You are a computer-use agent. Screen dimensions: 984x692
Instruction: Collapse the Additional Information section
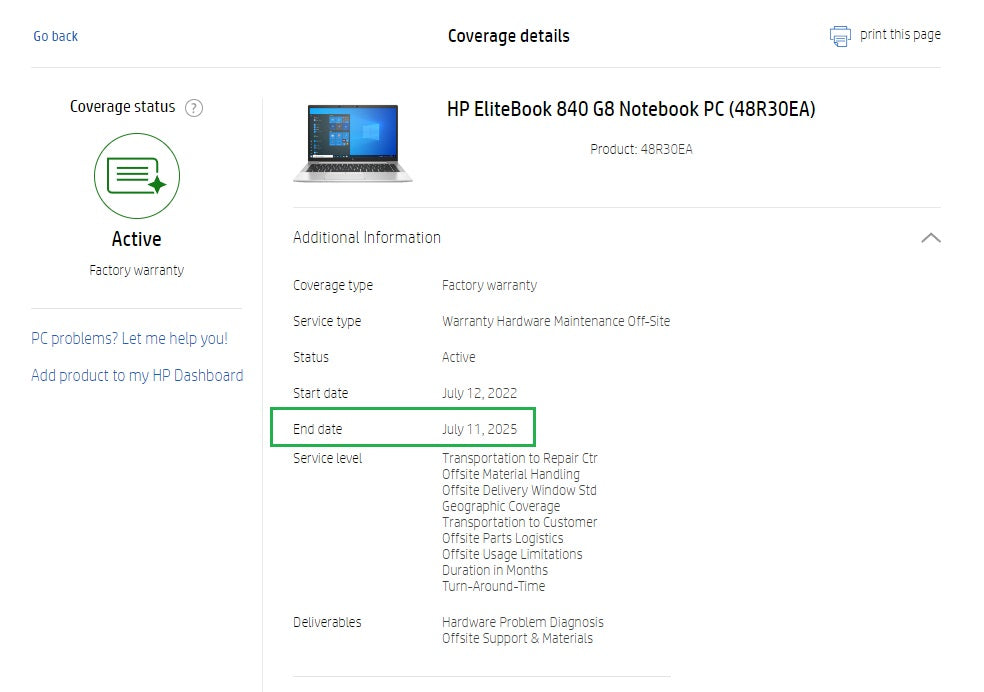tap(931, 238)
